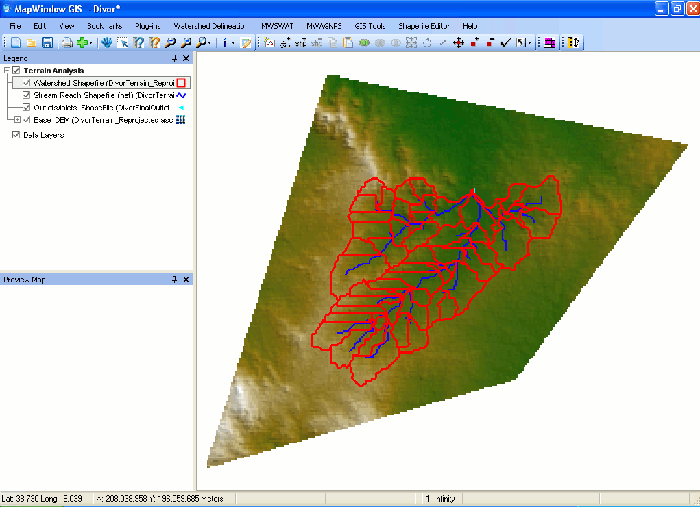Viewport: 700px width, 507px height.
Task: Click the Print toolbar icon
Action: (65, 43)
